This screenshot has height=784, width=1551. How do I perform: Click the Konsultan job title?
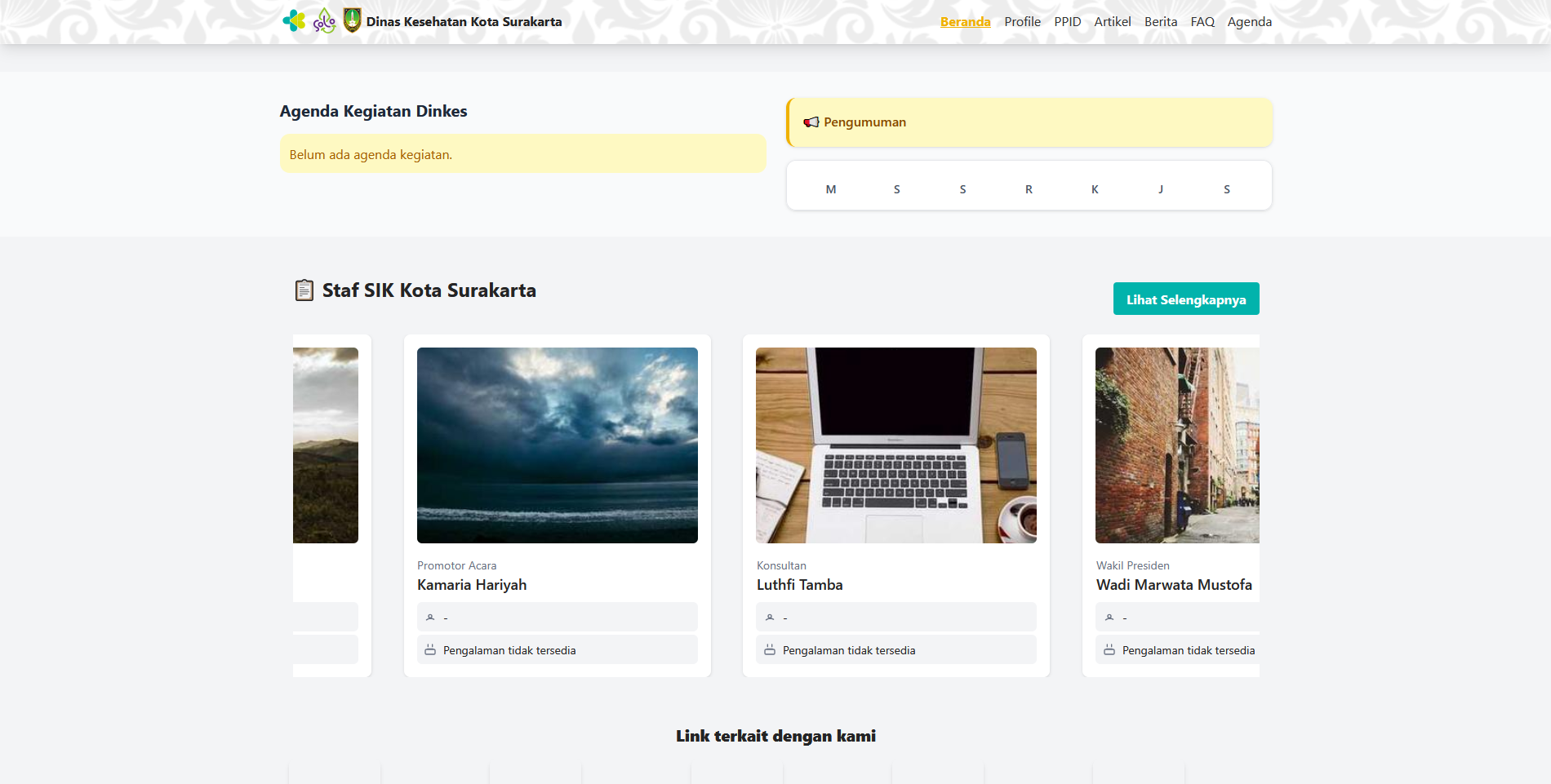point(781,565)
